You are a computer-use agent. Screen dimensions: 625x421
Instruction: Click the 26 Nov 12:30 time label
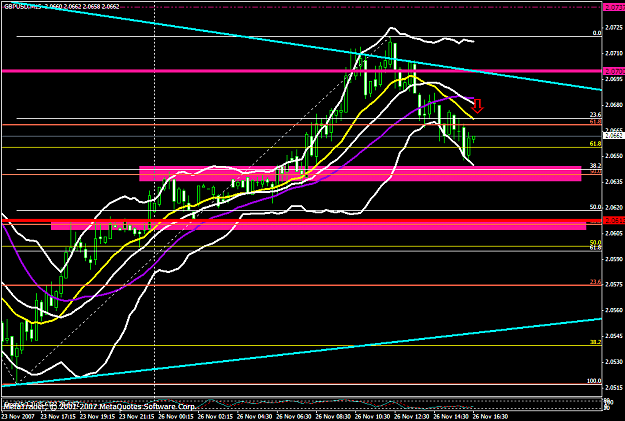pyautogui.click(x=412, y=417)
